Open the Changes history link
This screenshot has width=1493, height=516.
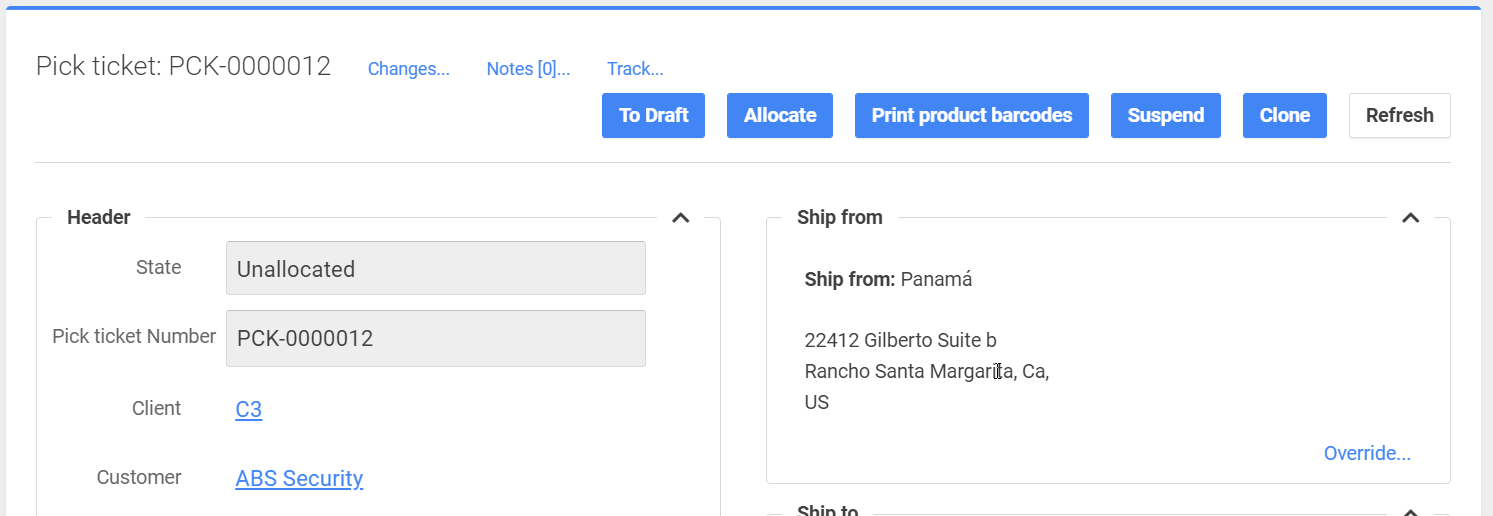(408, 69)
